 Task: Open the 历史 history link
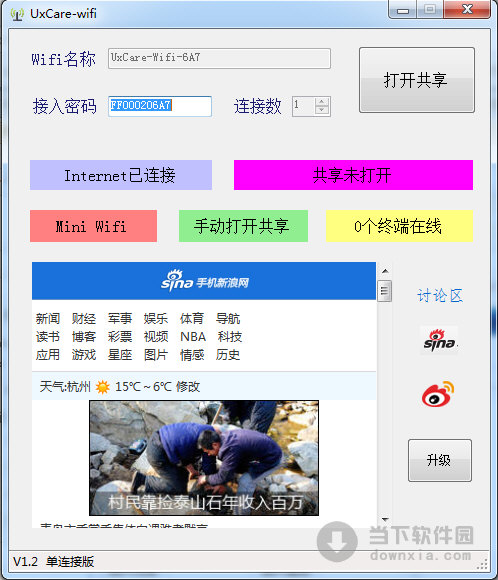point(228,355)
